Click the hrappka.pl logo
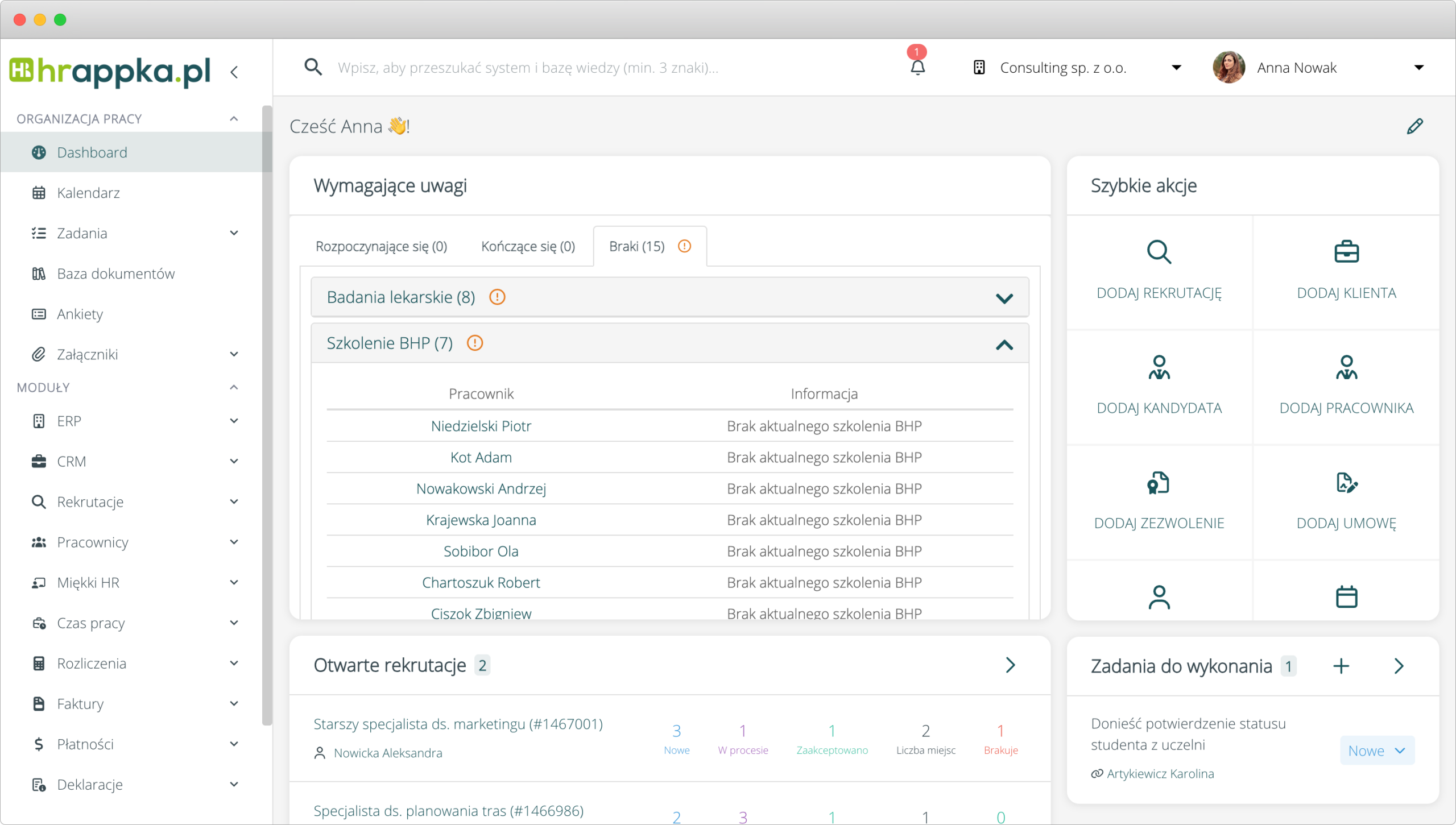1456x825 pixels. click(110, 72)
